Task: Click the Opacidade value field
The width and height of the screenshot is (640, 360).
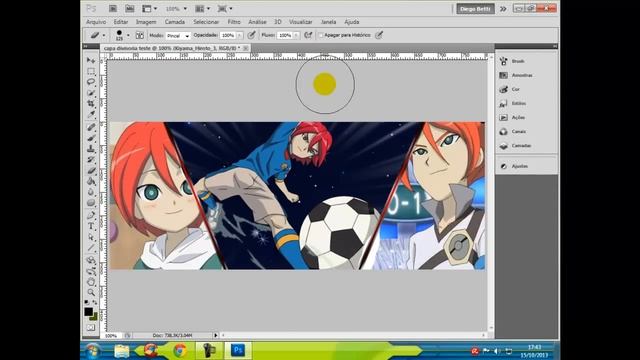Action: [228, 36]
